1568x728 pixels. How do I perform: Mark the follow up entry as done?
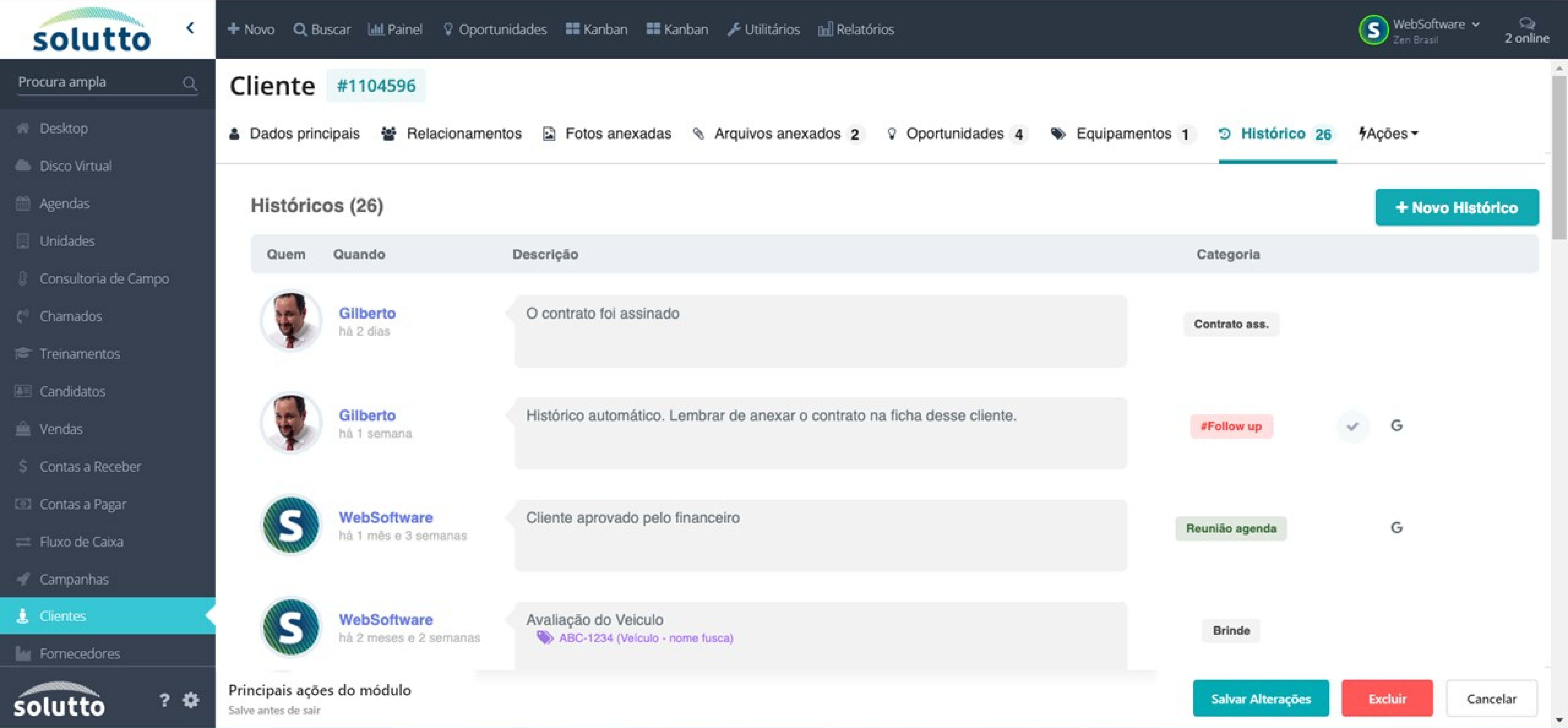[x=1352, y=426]
